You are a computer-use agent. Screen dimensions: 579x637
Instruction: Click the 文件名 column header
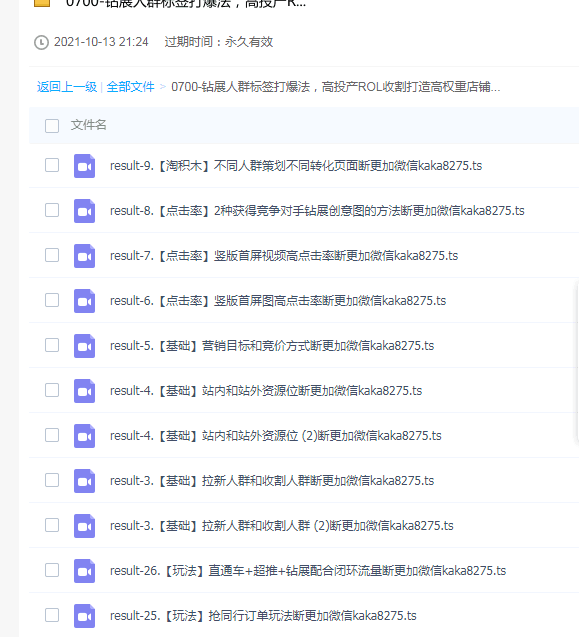coord(89,125)
